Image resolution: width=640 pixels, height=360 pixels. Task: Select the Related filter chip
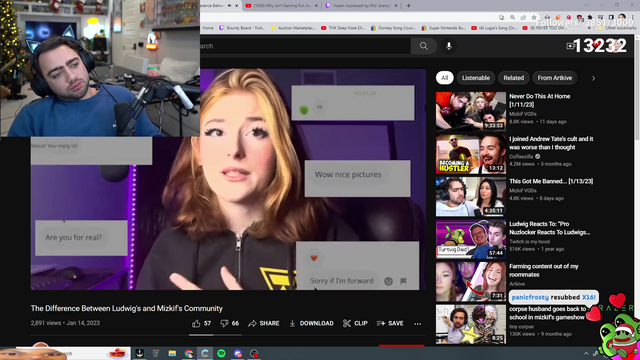click(x=513, y=78)
